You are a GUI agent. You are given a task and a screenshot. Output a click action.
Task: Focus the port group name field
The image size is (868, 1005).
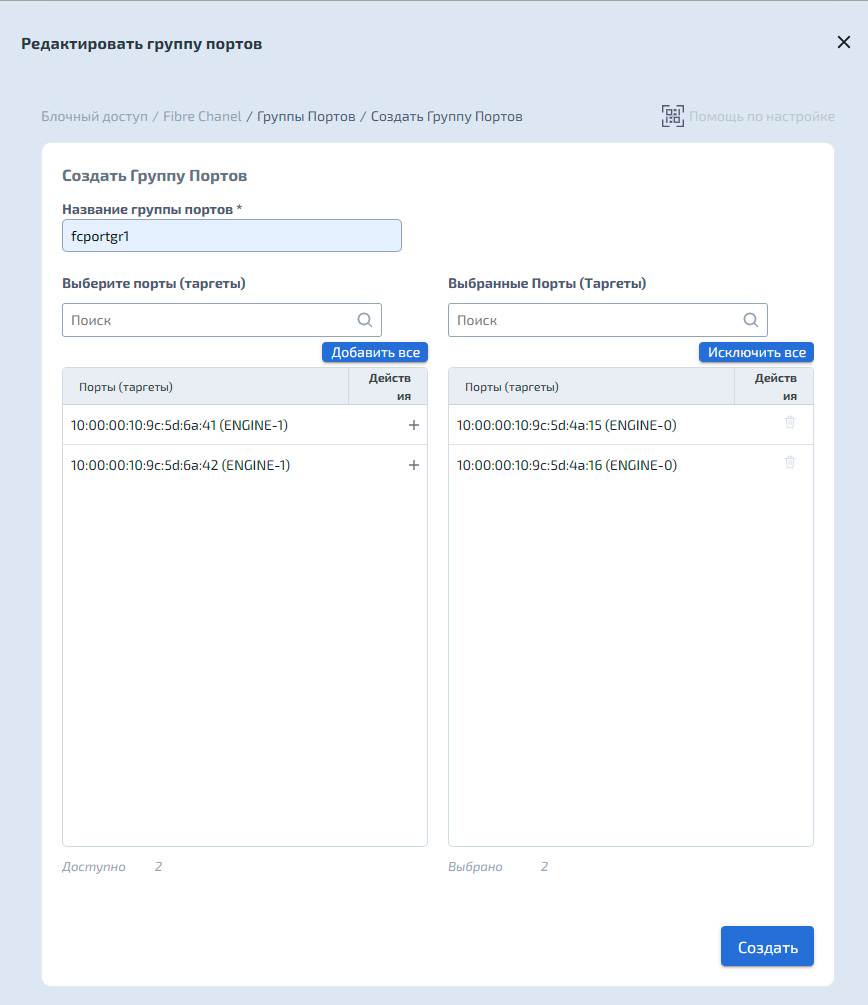232,236
